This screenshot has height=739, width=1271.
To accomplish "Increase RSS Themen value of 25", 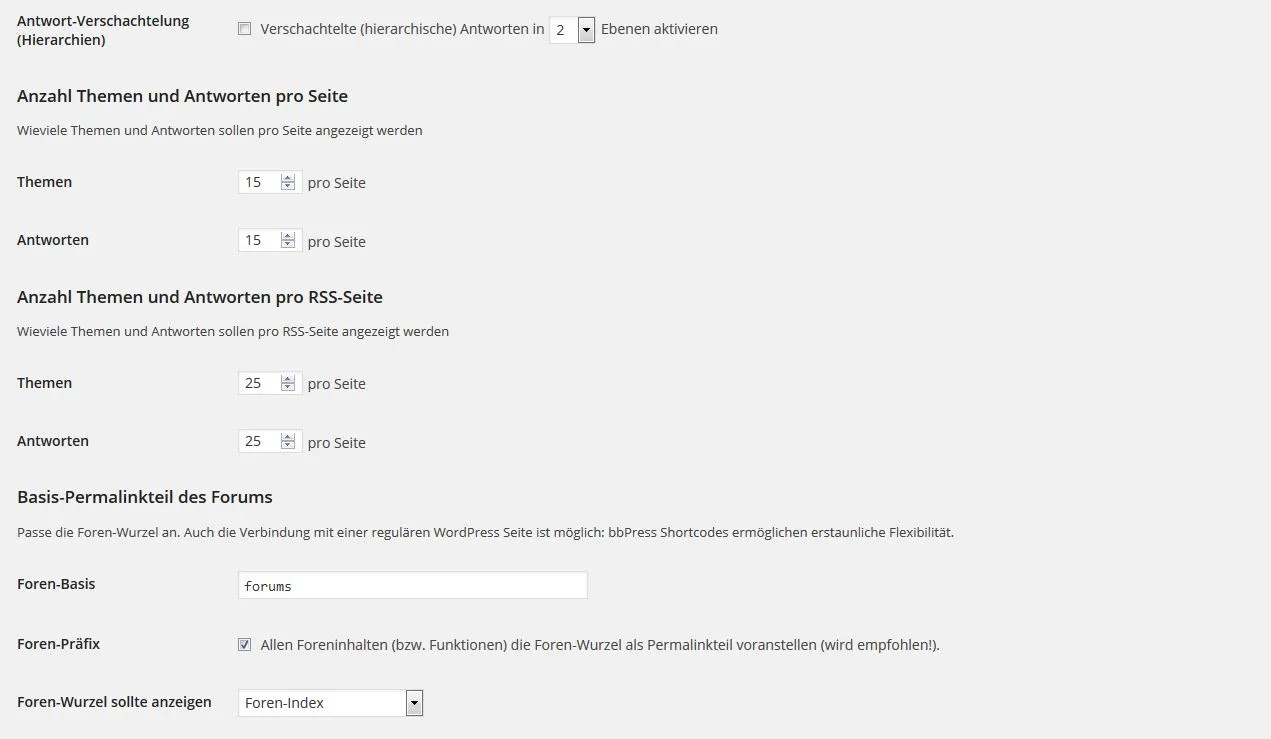I will tap(288, 379).
